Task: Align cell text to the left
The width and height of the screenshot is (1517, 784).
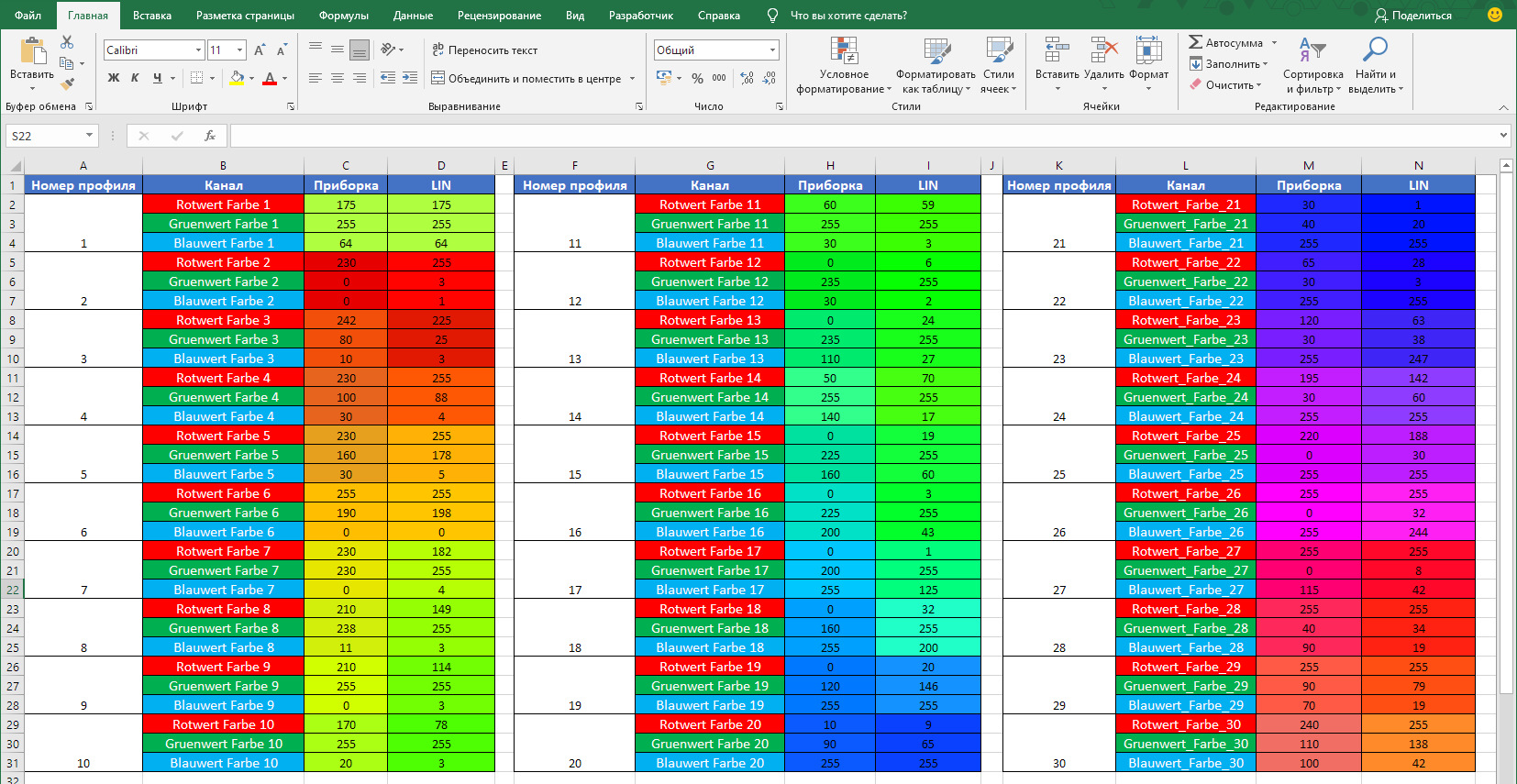Action: click(x=316, y=78)
